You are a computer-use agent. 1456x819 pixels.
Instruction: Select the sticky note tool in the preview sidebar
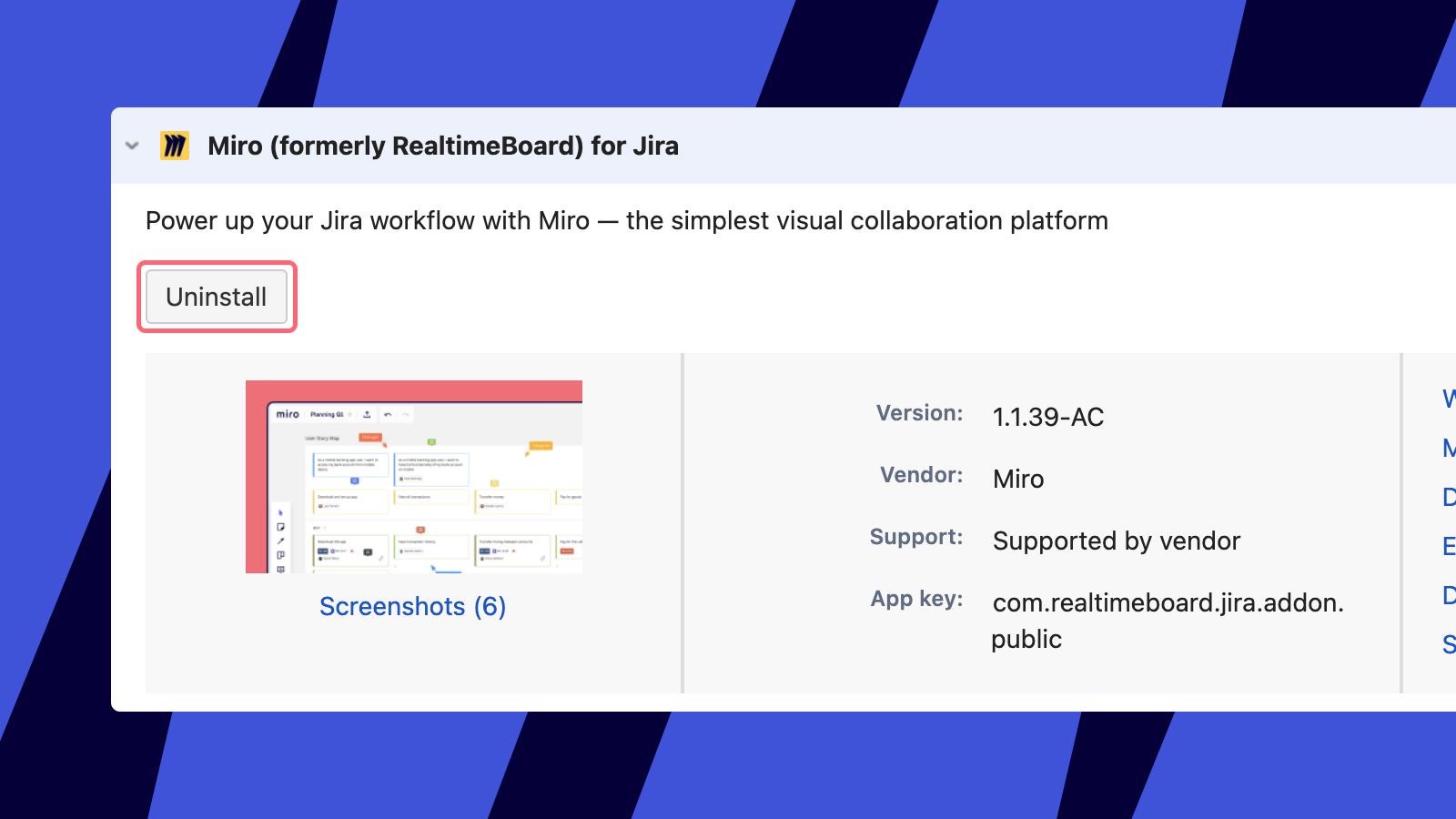coord(280,527)
